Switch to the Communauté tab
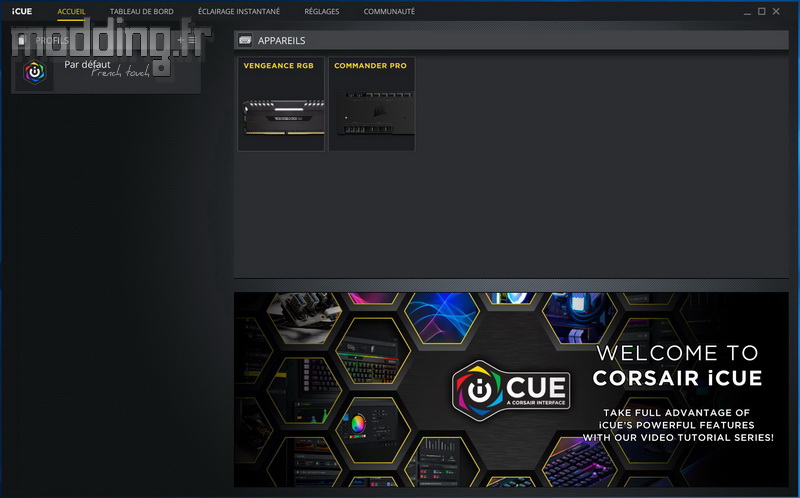The image size is (800, 498). point(389,11)
